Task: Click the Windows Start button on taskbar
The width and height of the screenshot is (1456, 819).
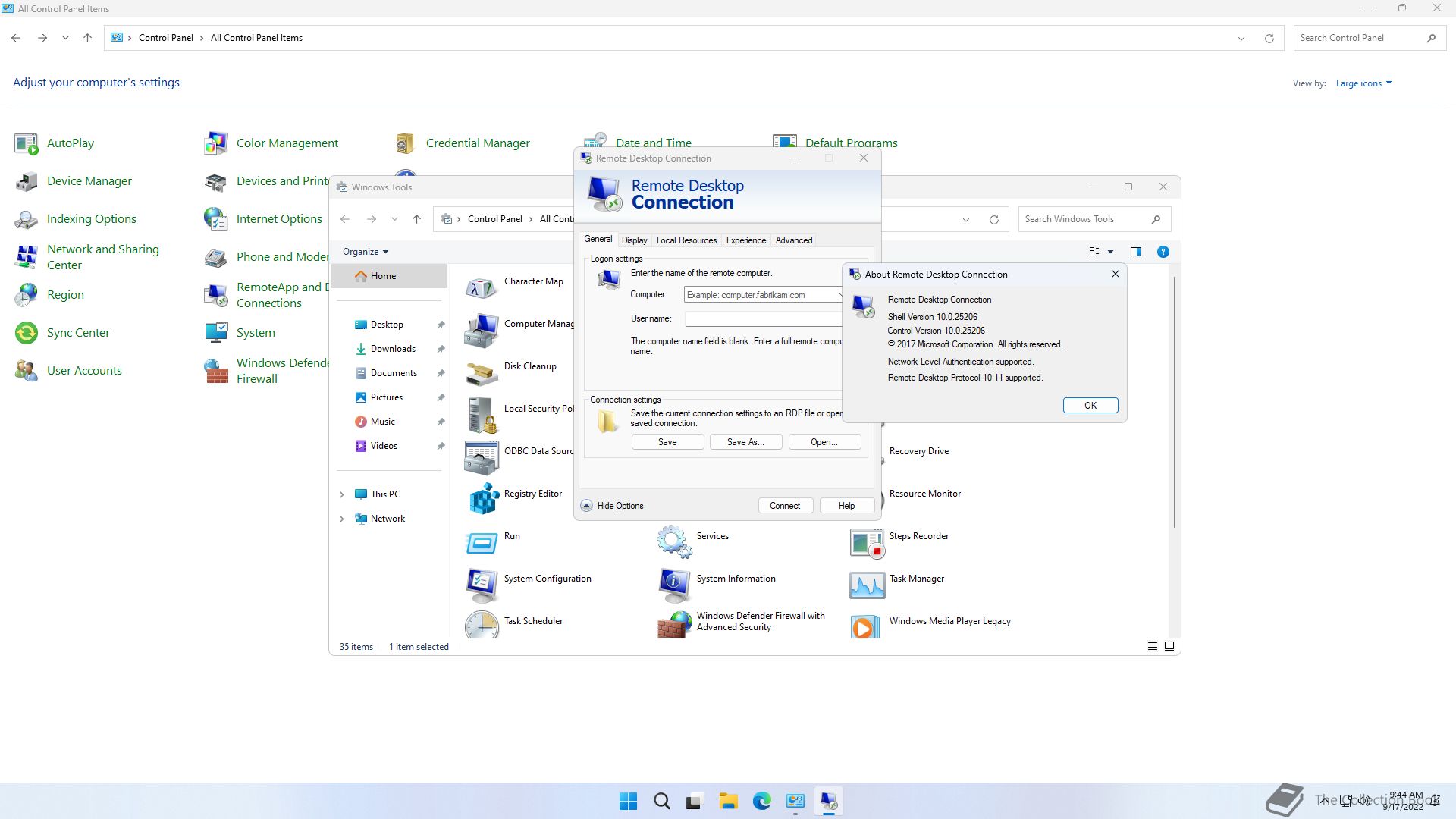Action: click(x=629, y=802)
